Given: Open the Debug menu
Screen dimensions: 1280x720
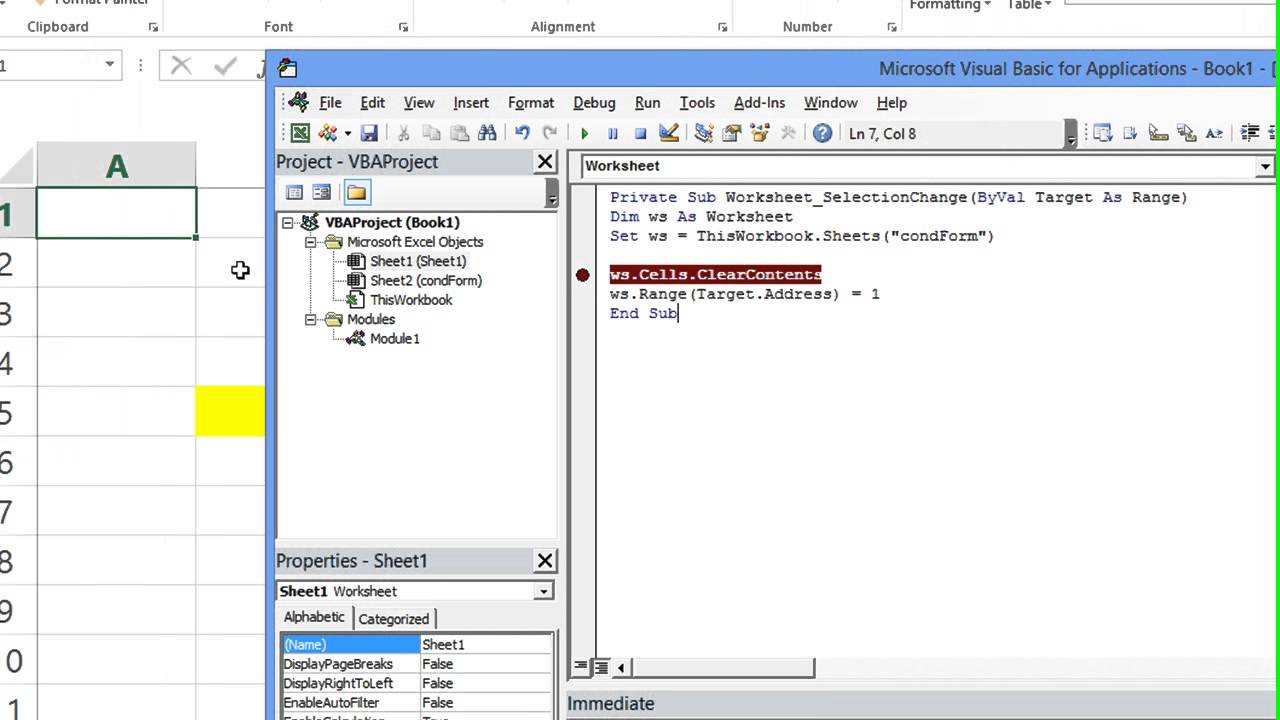Looking at the screenshot, I should click(x=594, y=102).
